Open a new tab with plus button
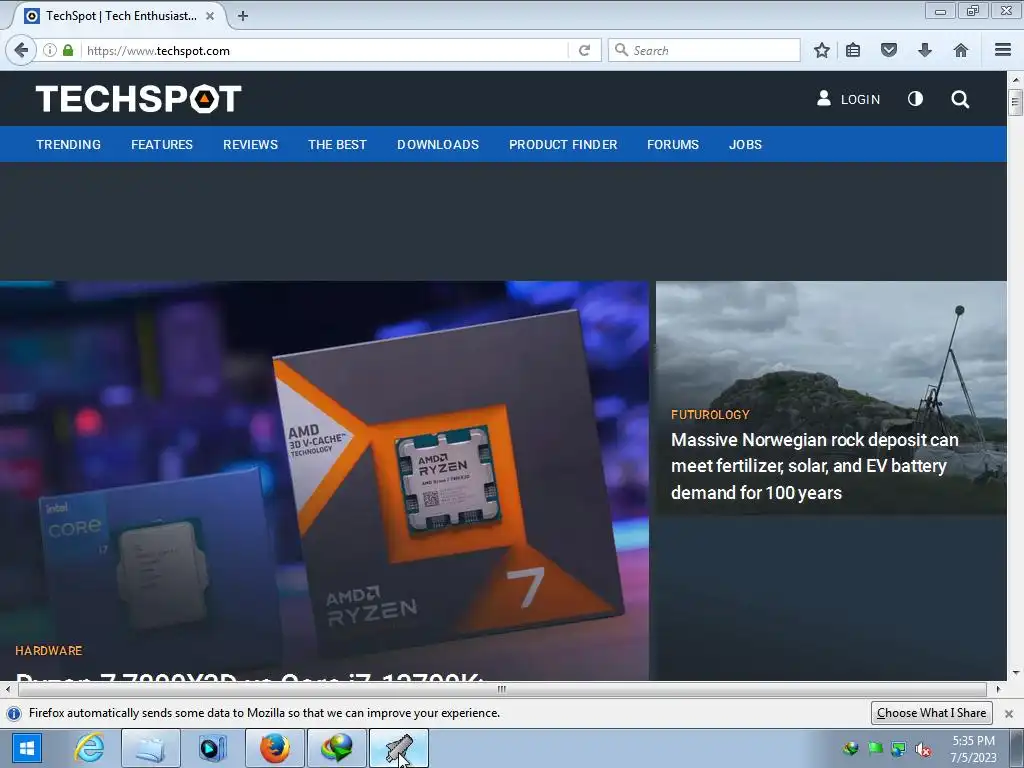Image resolution: width=1024 pixels, height=768 pixels. 243,16
